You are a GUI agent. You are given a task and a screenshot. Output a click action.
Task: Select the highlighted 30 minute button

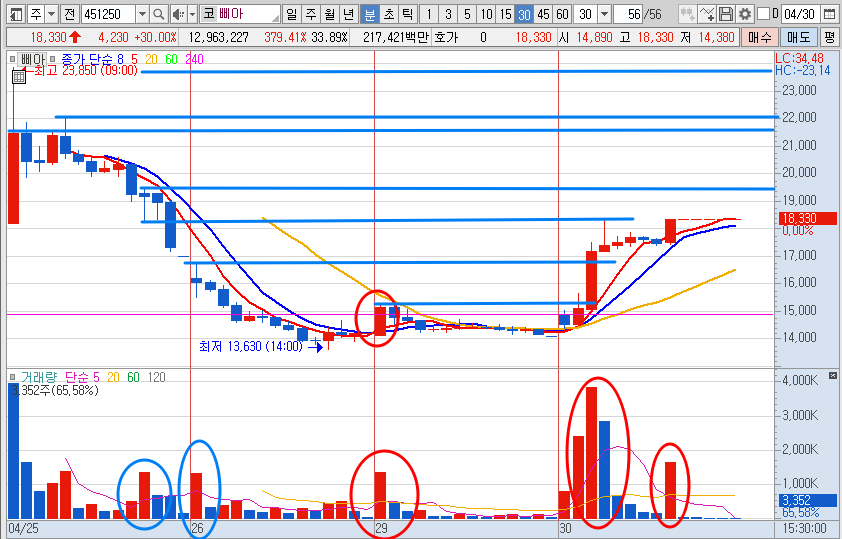tap(524, 14)
